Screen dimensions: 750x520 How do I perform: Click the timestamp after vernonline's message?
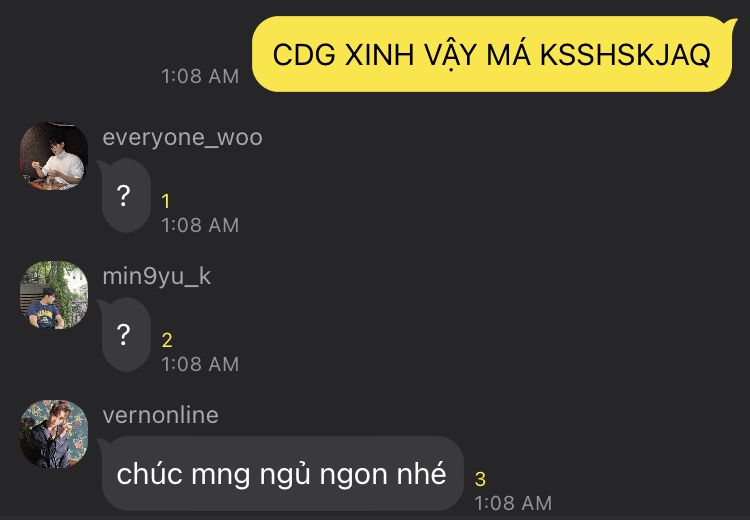[x=513, y=503]
